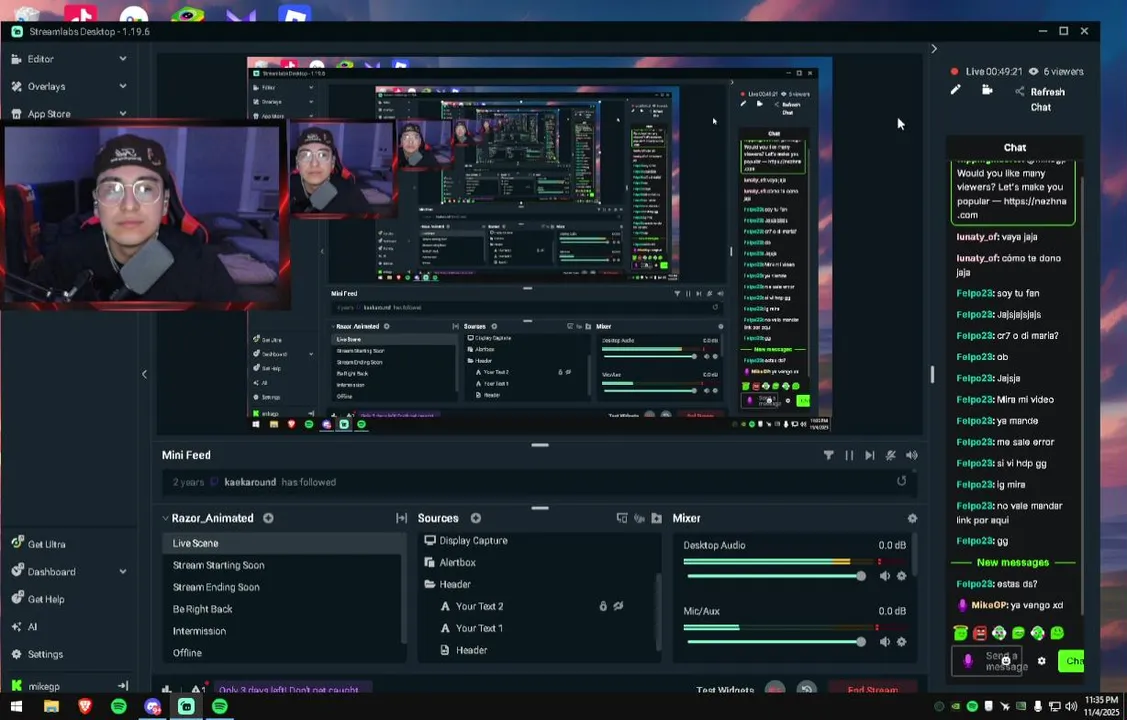Mute event alerts in Mini Feed
This screenshot has width=1127, height=720.
tap(891, 455)
